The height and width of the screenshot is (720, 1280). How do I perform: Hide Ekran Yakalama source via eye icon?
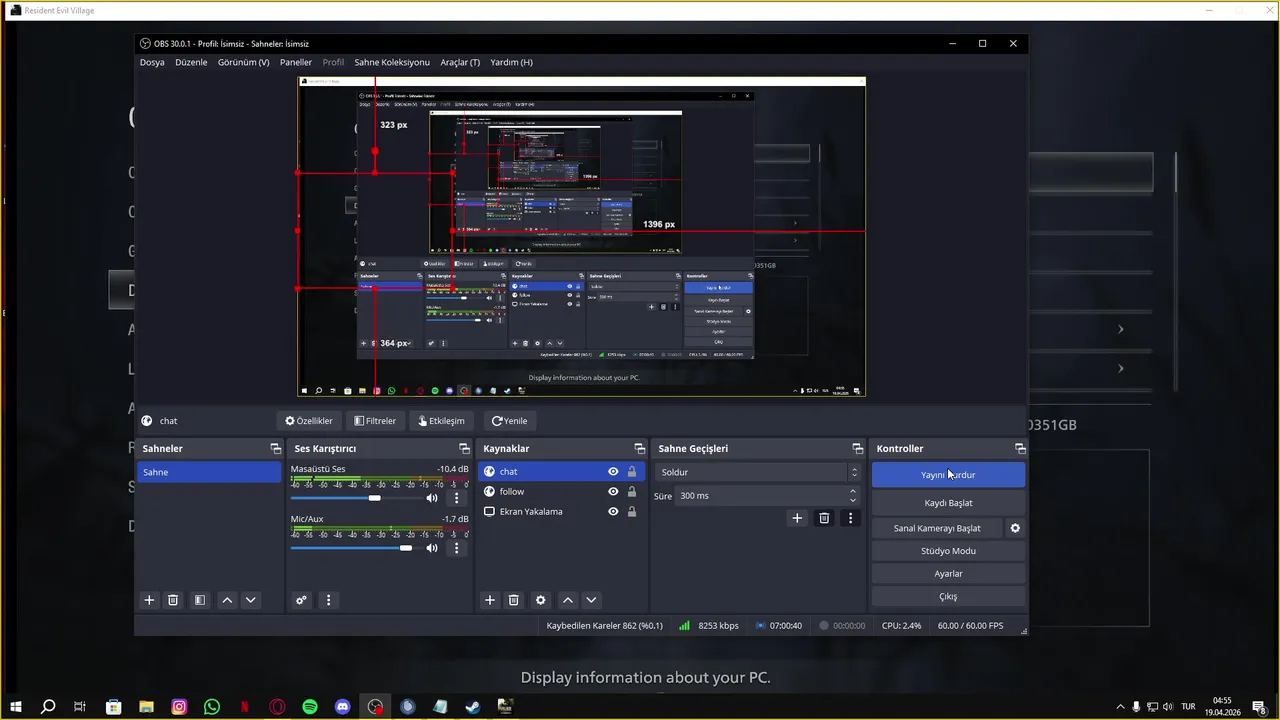tap(613, 512)
